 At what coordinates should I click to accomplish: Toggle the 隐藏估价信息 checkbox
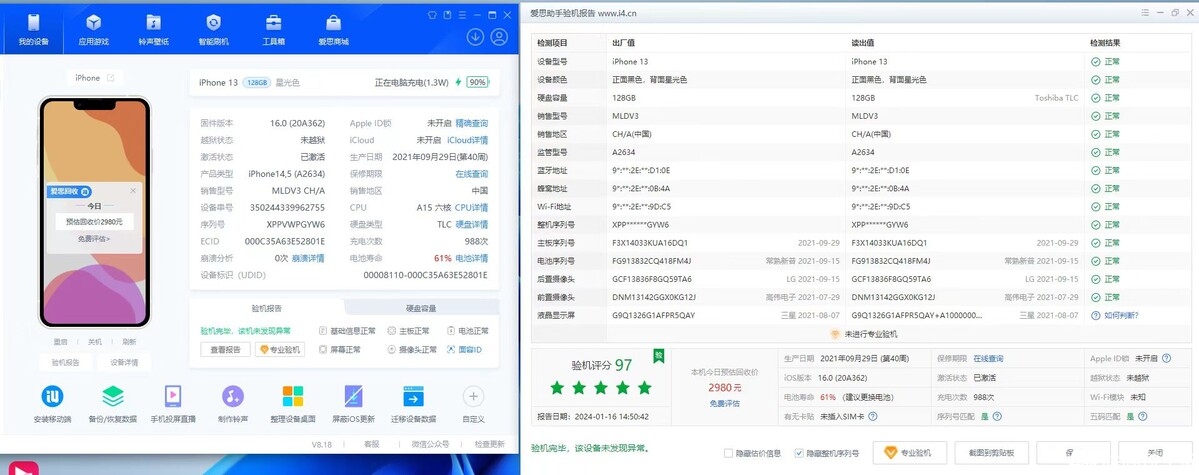pos(728,454)
